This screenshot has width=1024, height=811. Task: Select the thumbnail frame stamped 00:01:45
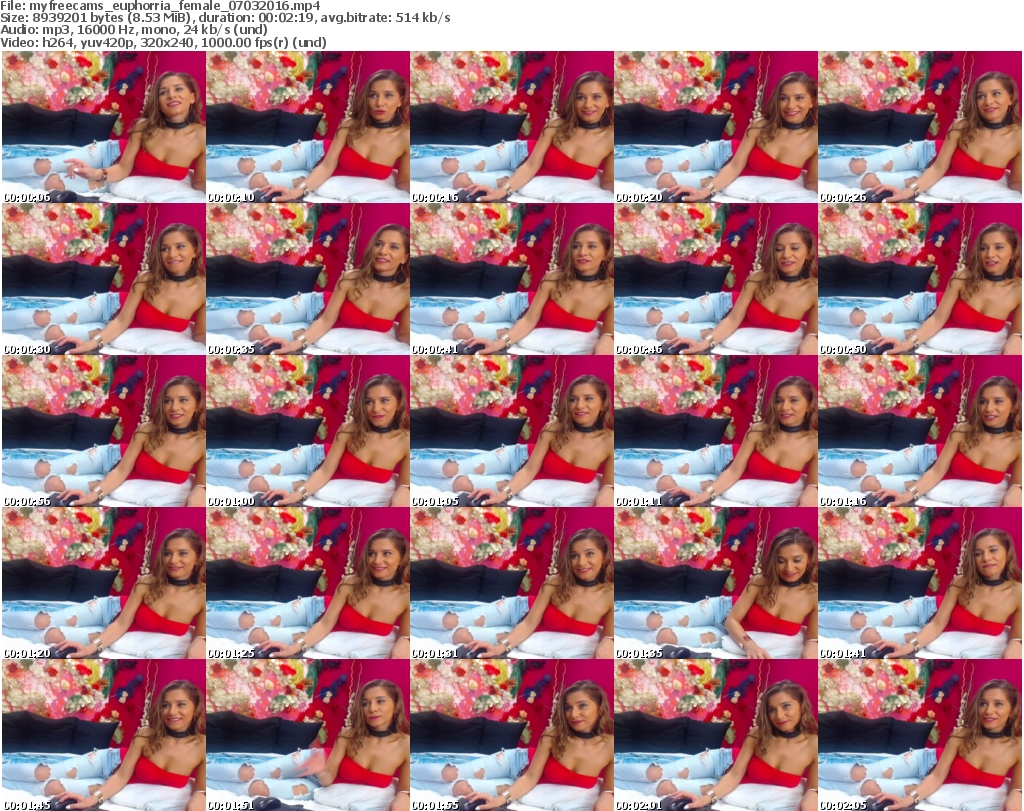[104, 735]
